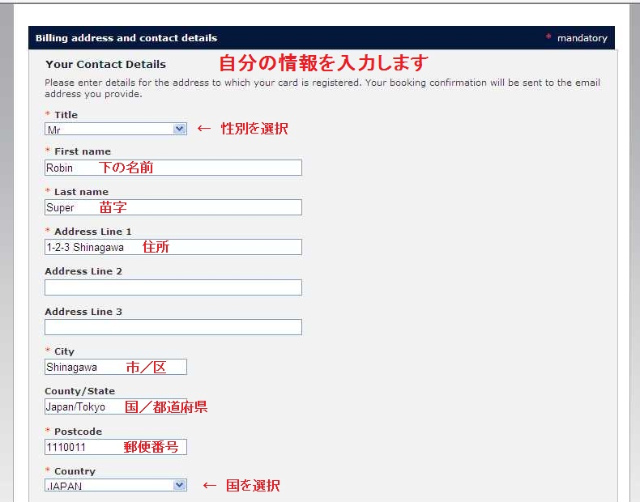
Task: Focus the County/State field with Japan/Tokyo
Action: tap(115, 407)
